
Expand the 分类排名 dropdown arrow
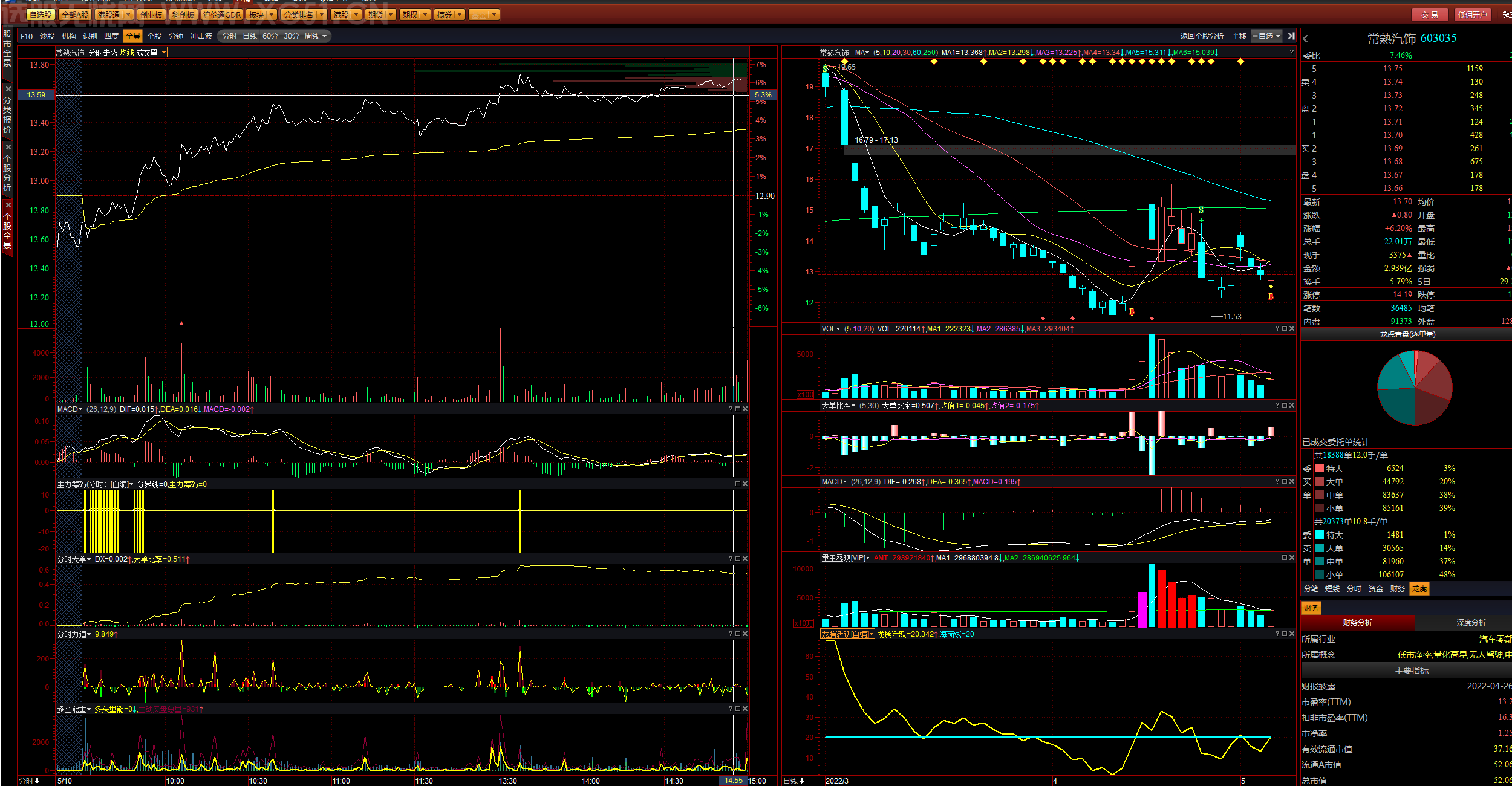pyautogui.click(x=321, y=15)
